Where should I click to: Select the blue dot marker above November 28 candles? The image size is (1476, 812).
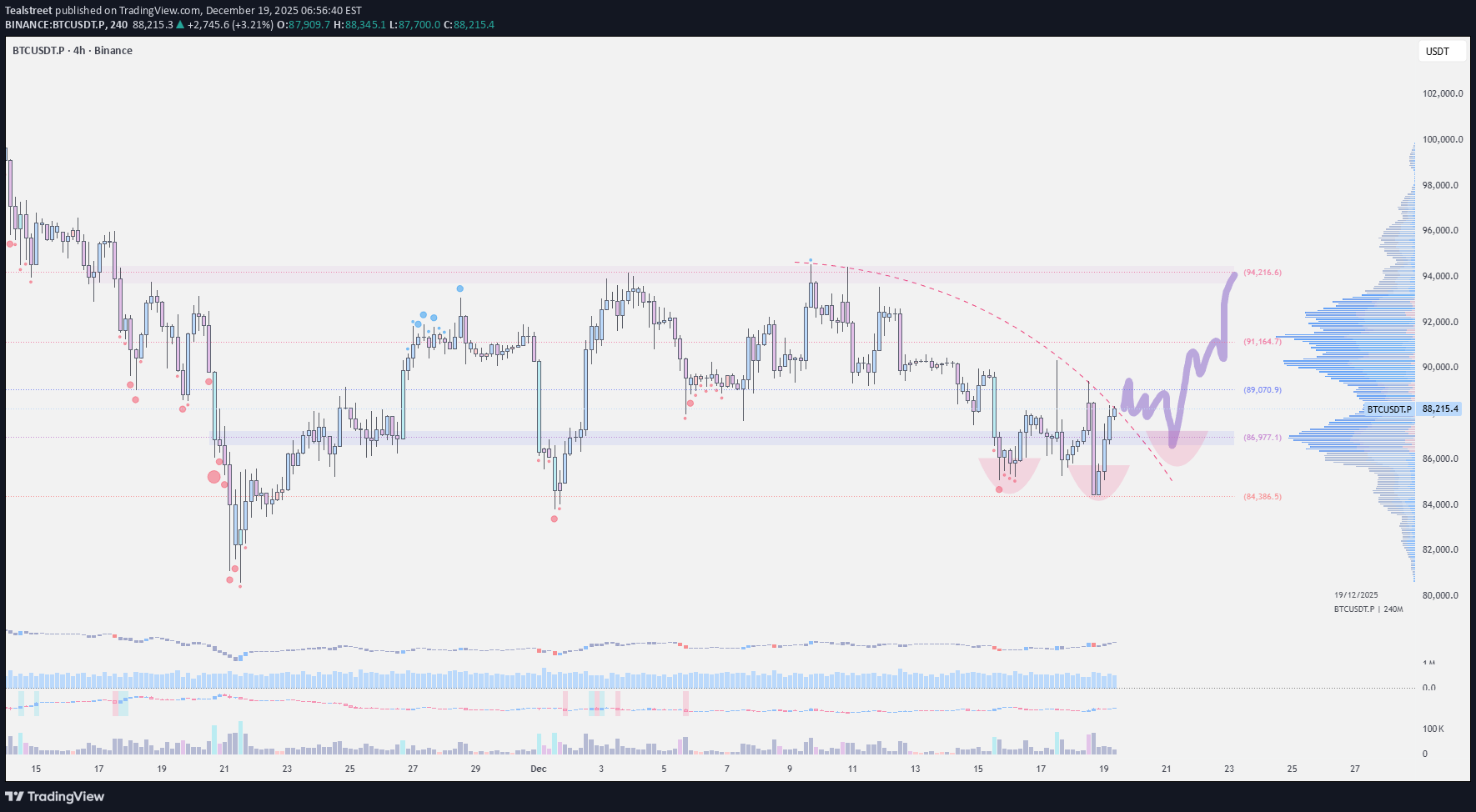point(459,288)
